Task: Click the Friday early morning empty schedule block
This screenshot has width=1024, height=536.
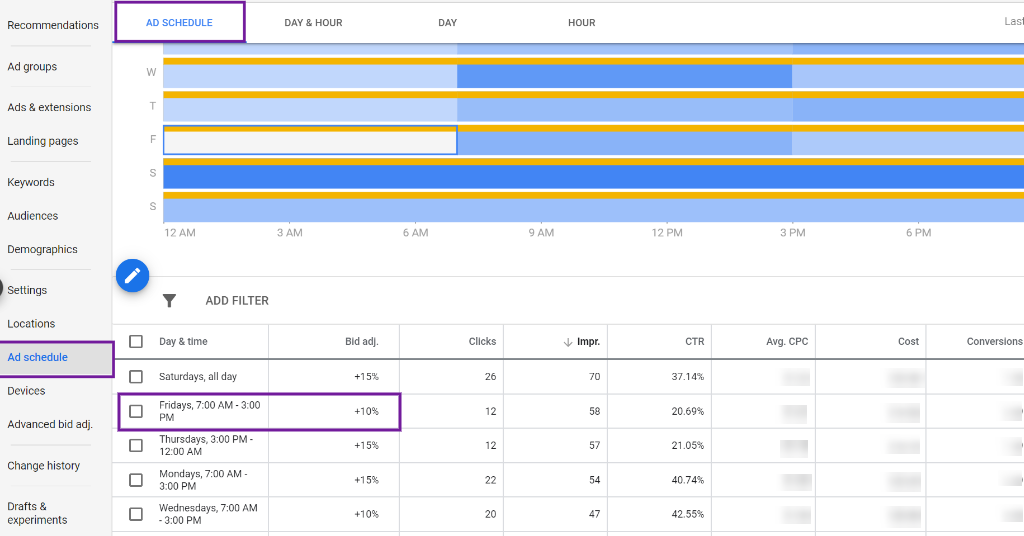Action: 310,141
